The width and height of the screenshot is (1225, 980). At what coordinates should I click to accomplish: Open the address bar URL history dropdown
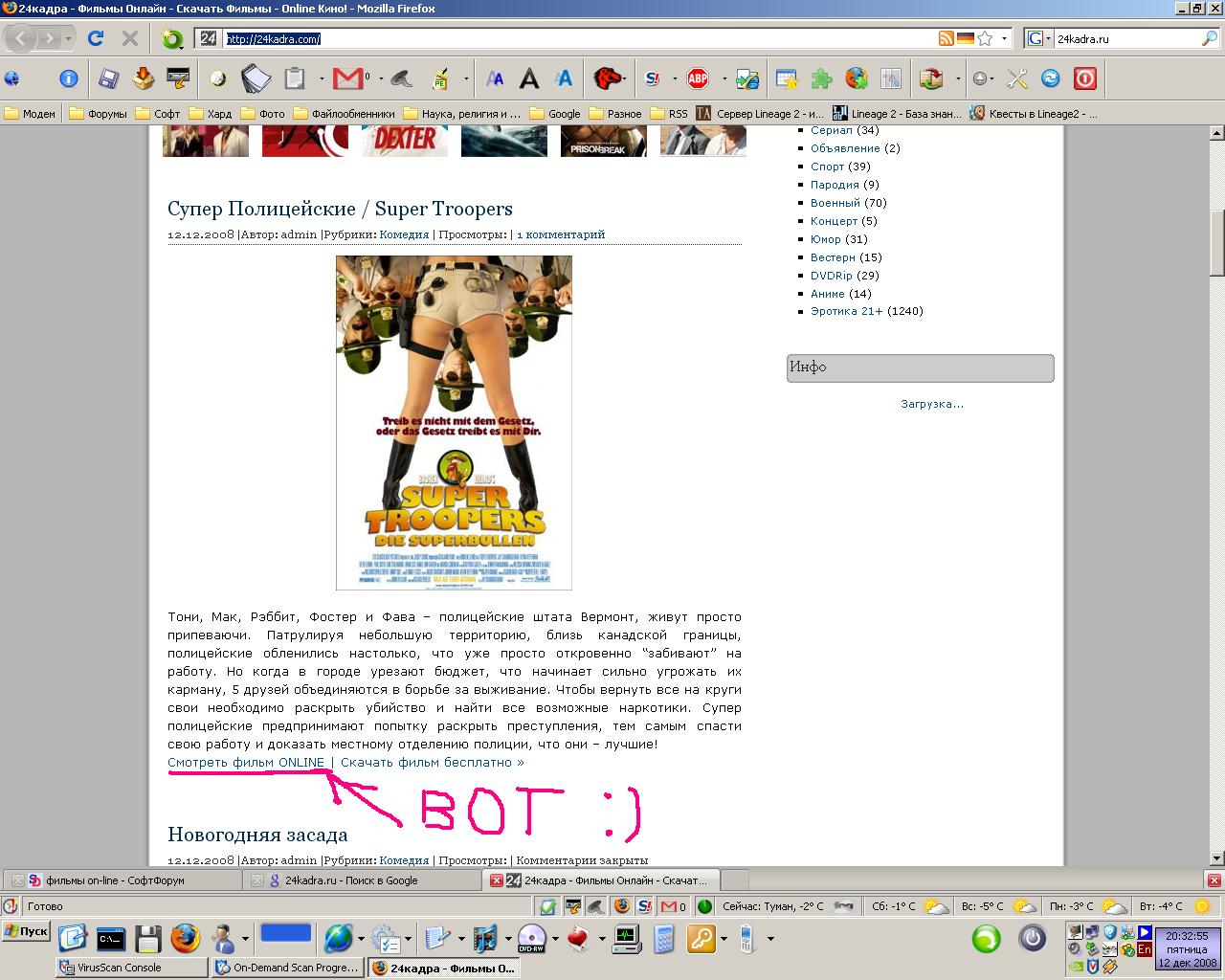1004,39
